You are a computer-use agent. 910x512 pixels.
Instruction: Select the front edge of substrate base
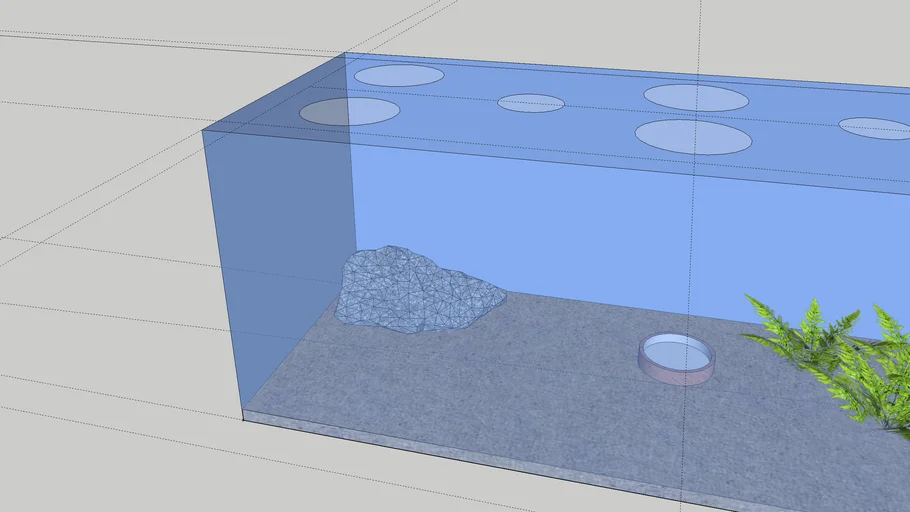[x=500, y=459]
